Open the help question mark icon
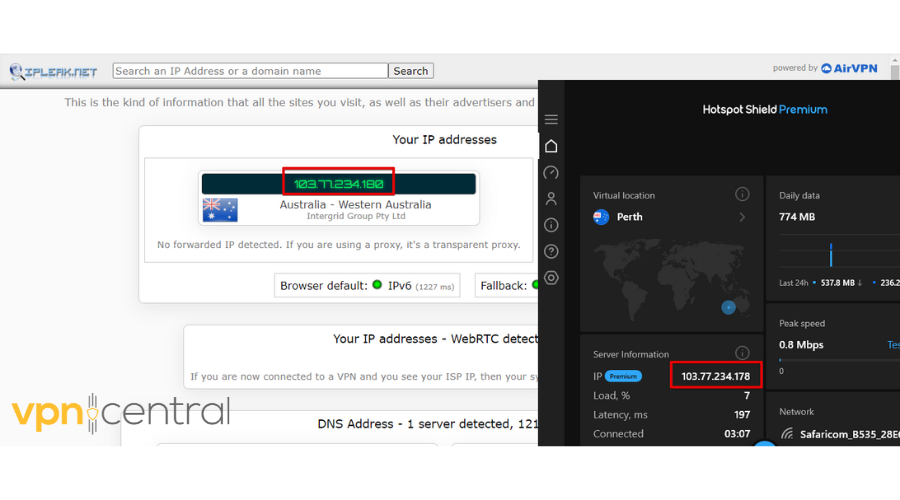This screenshot has height=500, width=900. pos(551,251)
